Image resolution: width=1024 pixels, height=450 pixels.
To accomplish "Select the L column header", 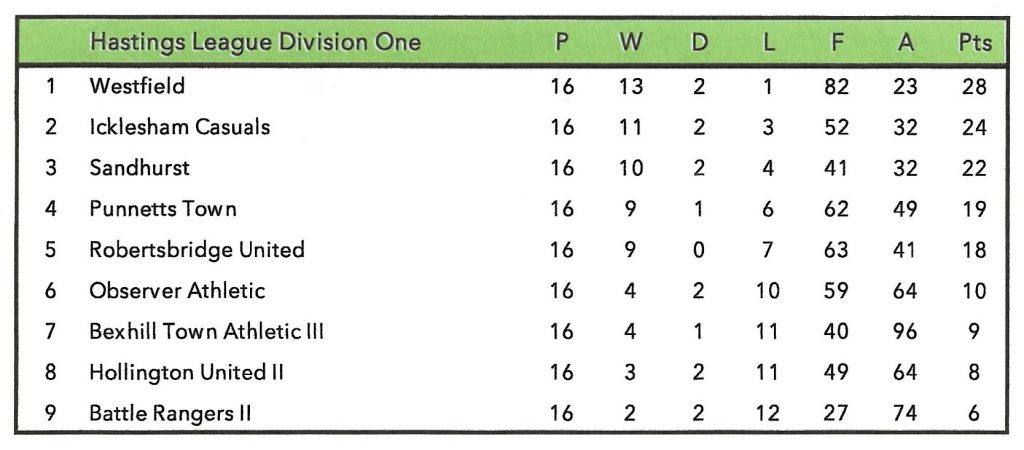I will [767, 43].
